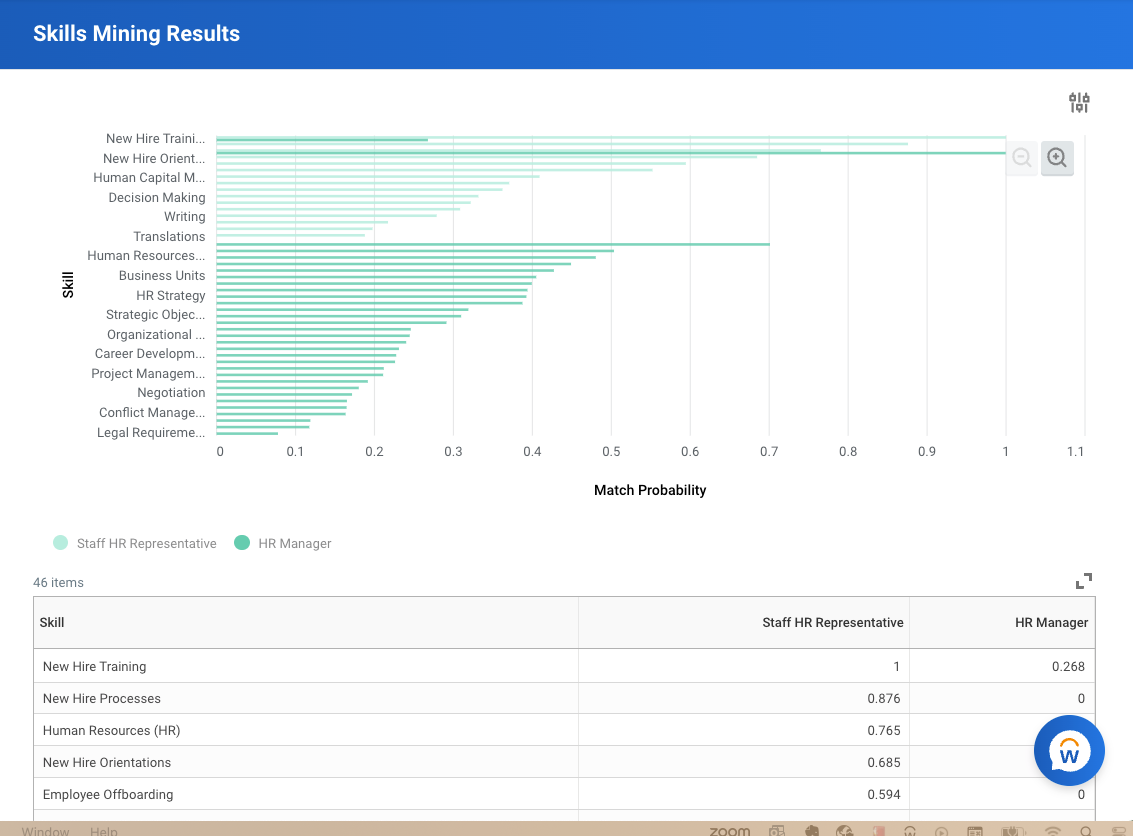Image resolution: width=1133 pixels, height=836 pixels.
Task: Toggle the Staff HR Representative legend series
Action: click(x=135, y=543)
